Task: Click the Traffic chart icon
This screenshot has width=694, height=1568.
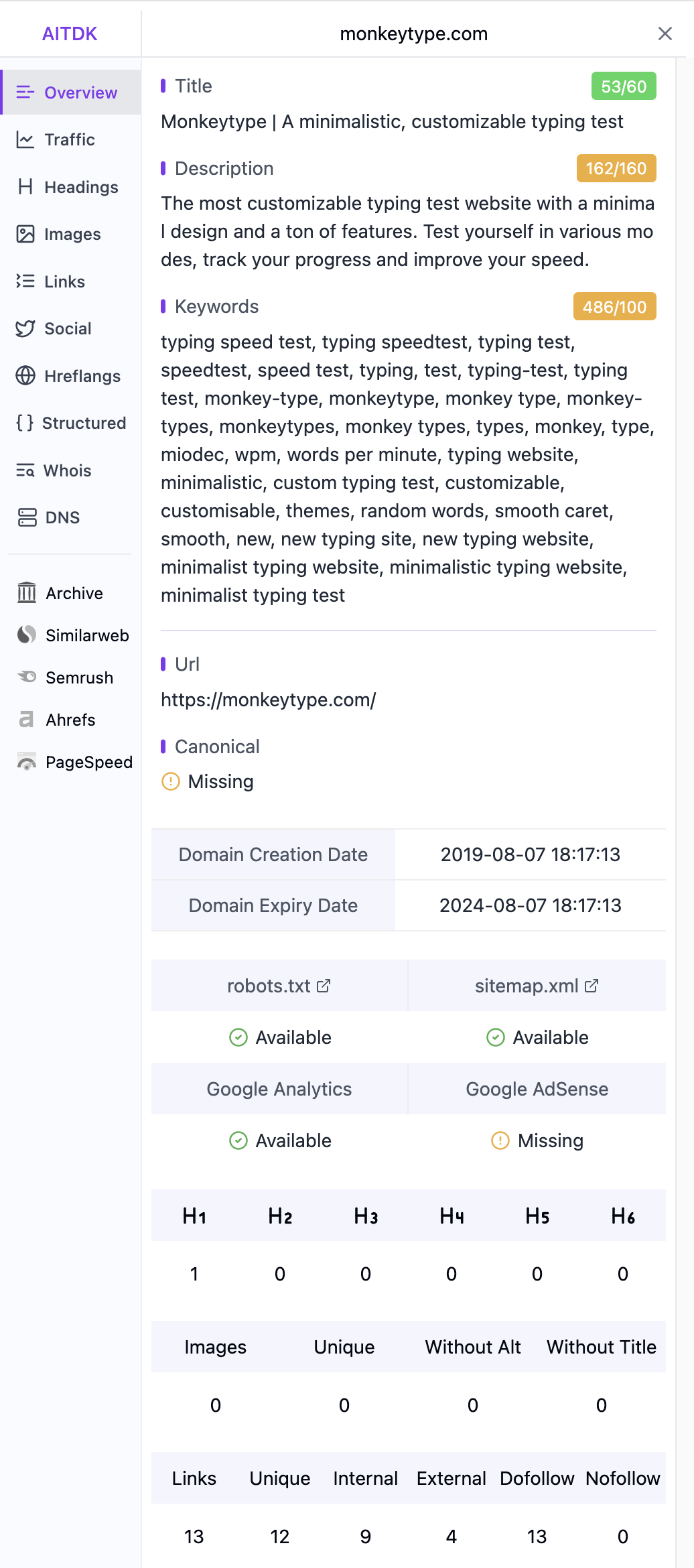Action: coord(25,139)
